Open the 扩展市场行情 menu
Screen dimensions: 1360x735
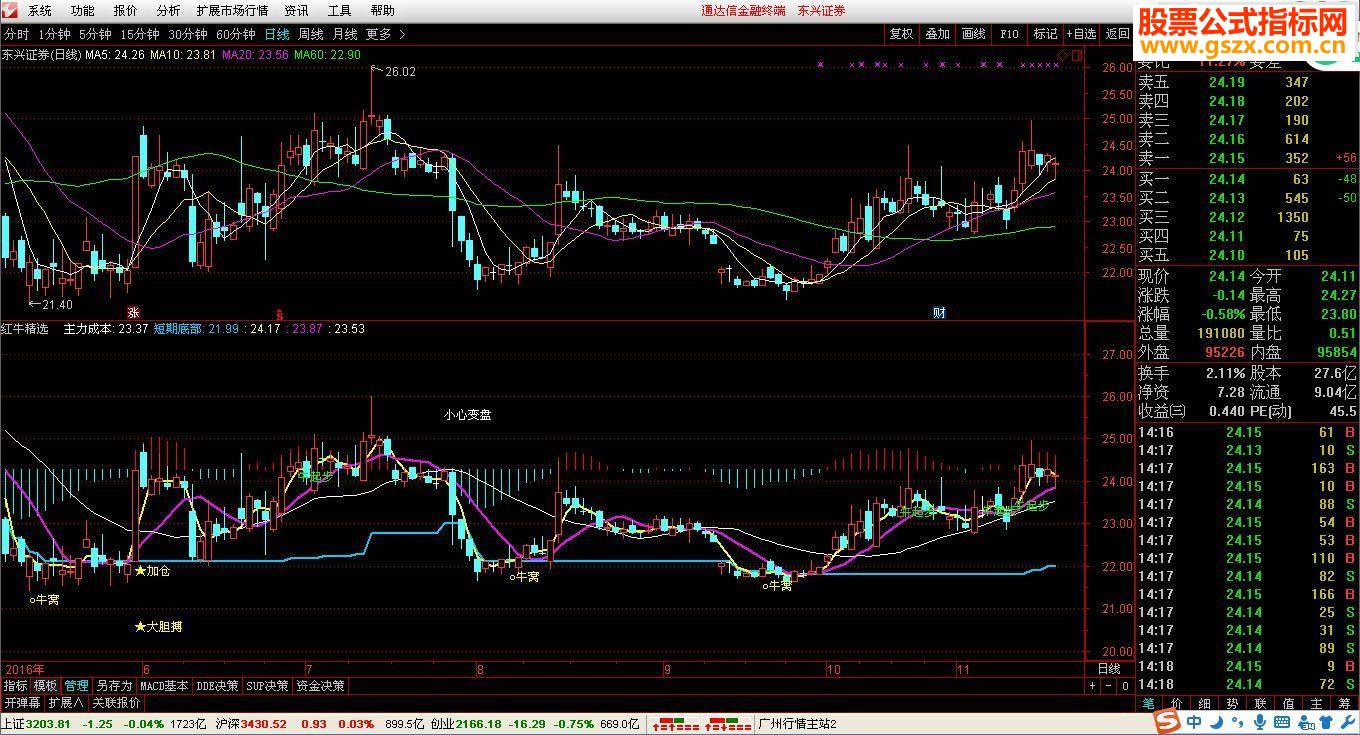point(232,10)
